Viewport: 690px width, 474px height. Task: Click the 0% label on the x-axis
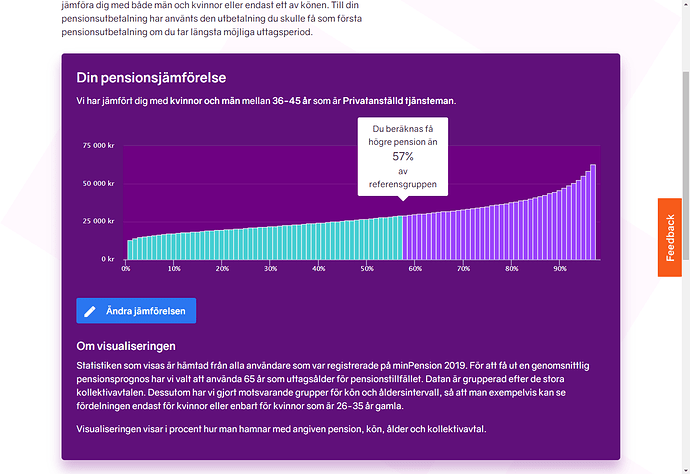click(x=125, y=268)
